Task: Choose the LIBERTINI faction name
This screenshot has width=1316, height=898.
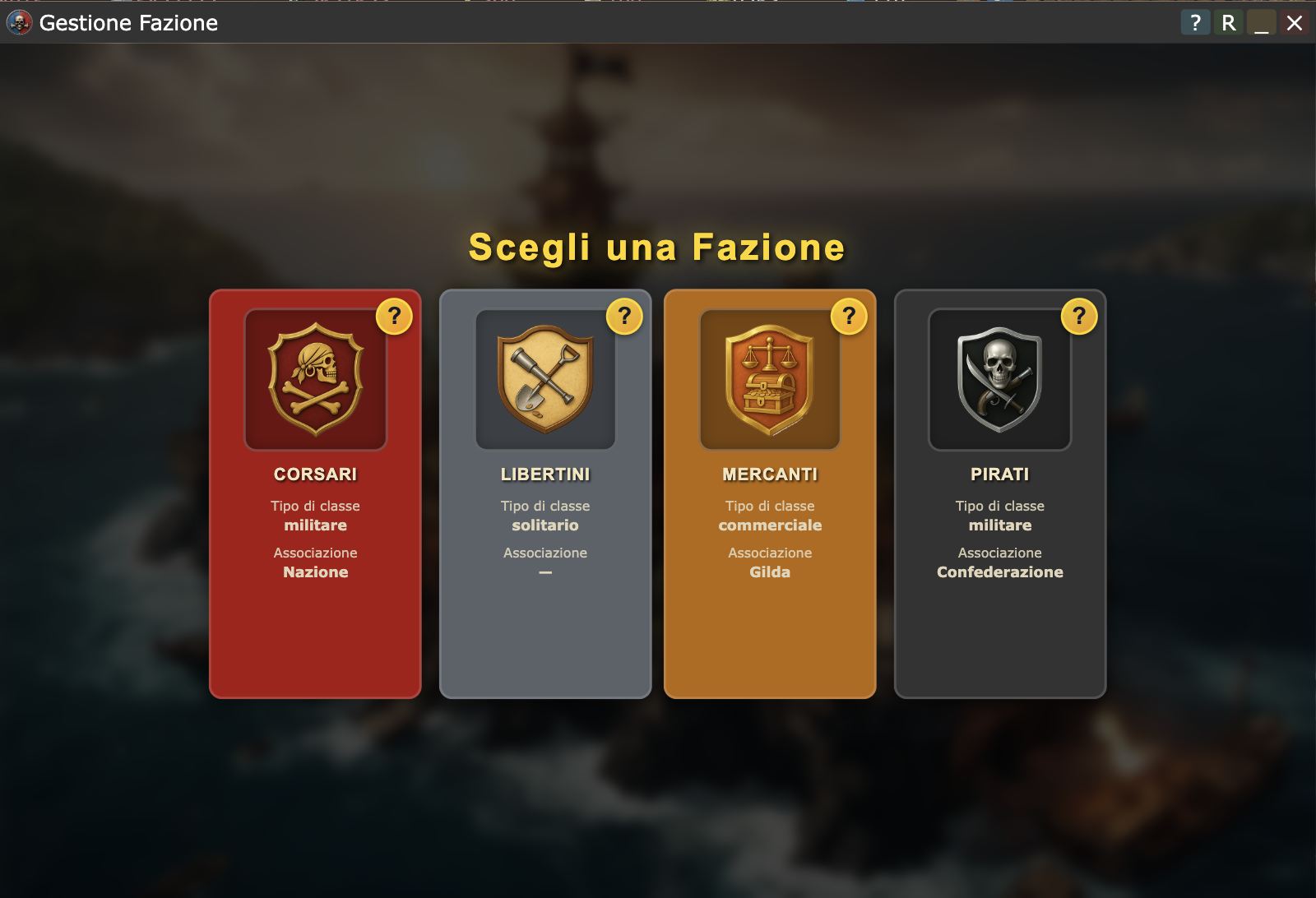Action: 545,474
